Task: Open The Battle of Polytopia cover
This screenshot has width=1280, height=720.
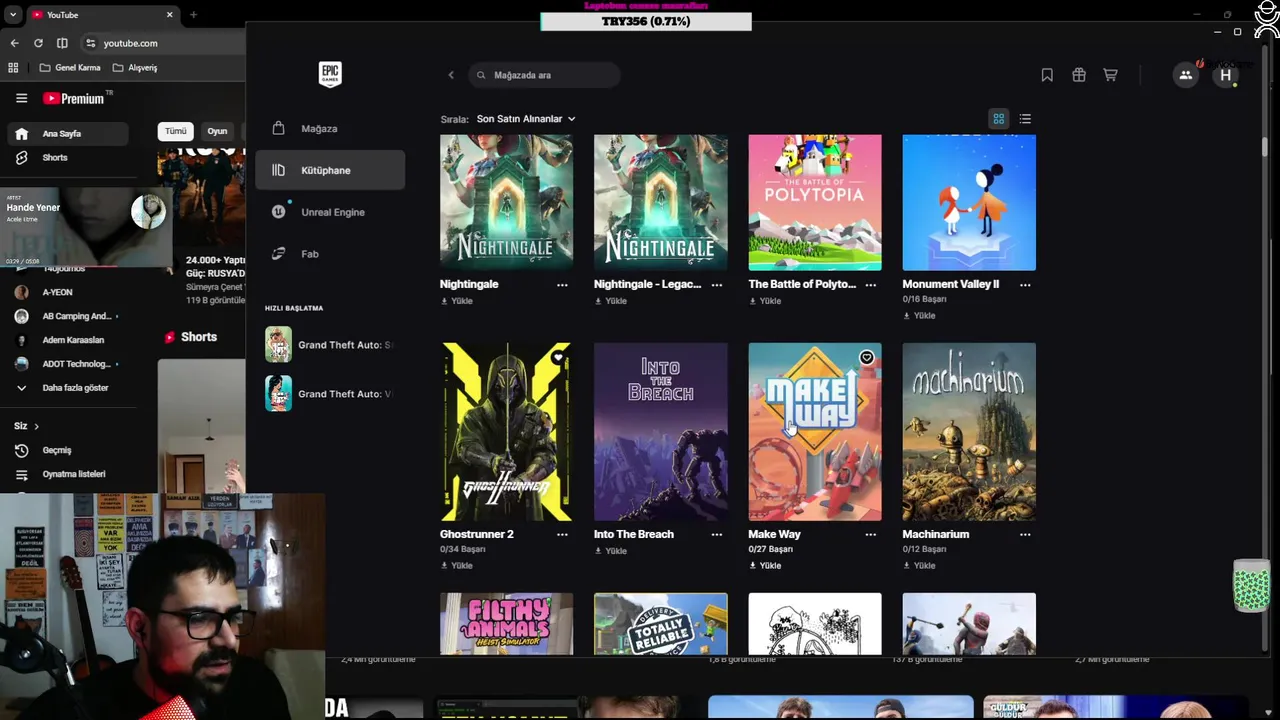Action: pos(815,203)
